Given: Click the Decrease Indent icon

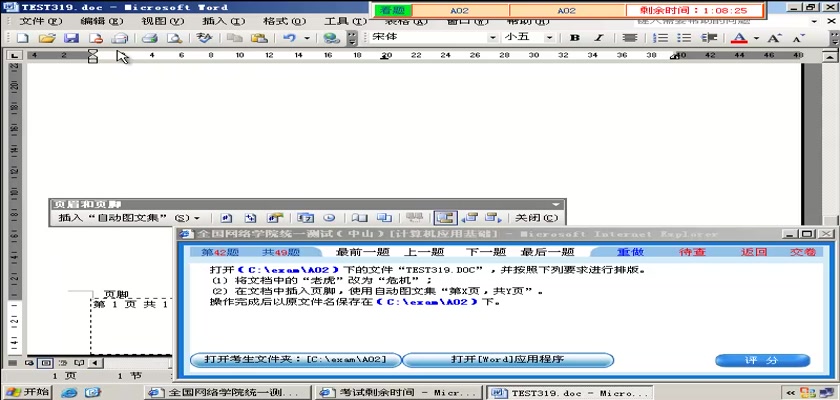Looking at the screenshot, I should point(709,38).
